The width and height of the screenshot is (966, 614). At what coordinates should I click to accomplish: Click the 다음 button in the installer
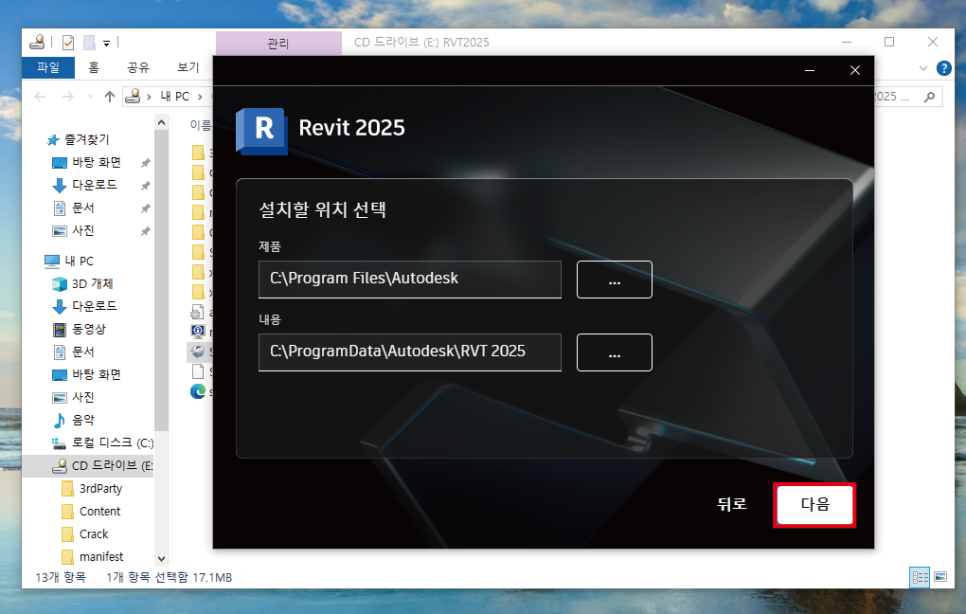tap(814, 504)
